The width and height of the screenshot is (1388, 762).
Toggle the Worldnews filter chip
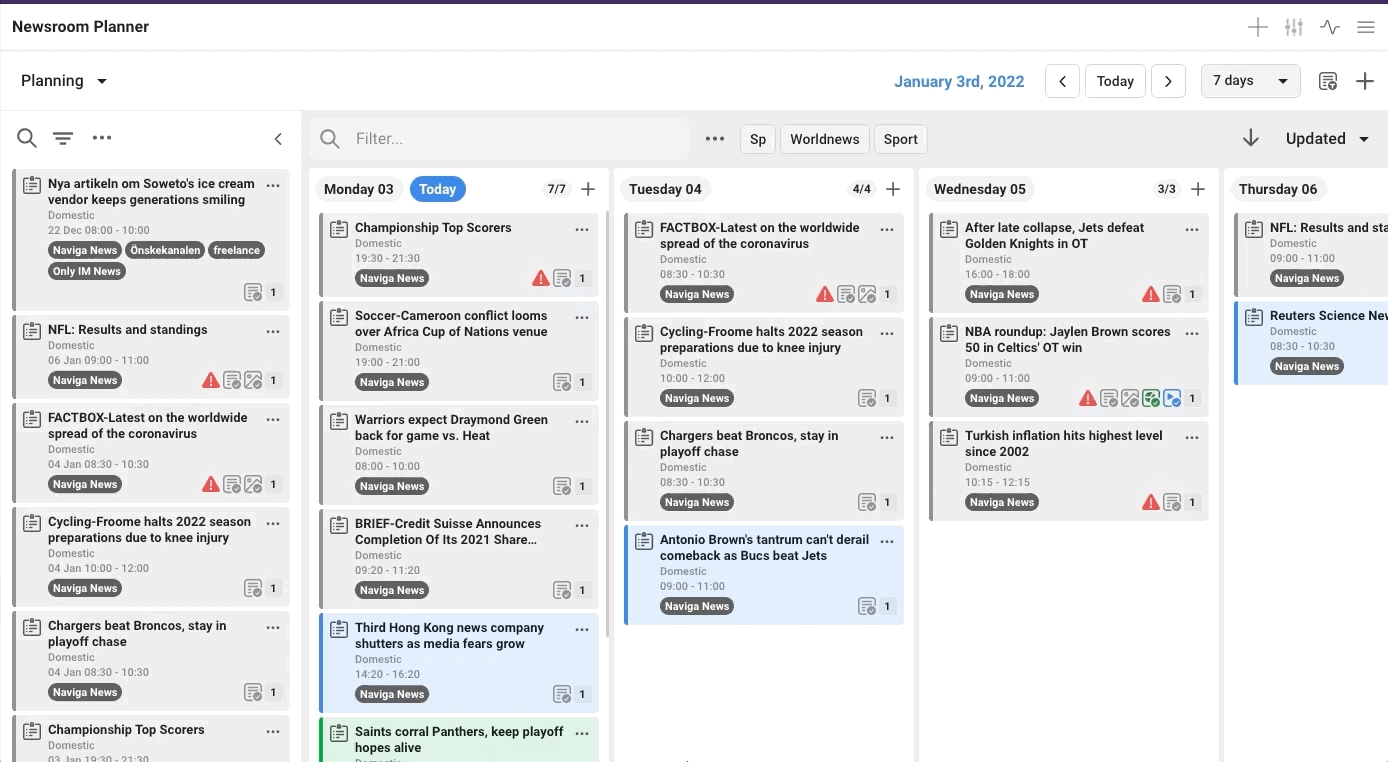(824, 139)
